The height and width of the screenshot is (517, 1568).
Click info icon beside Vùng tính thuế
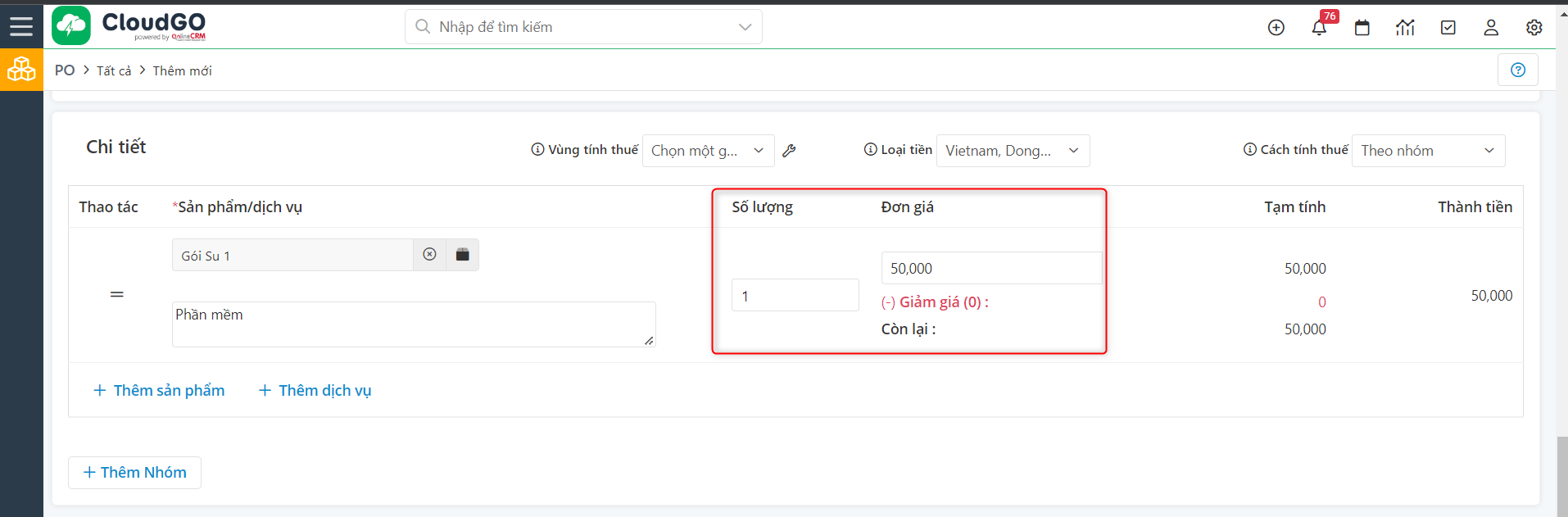537,149
